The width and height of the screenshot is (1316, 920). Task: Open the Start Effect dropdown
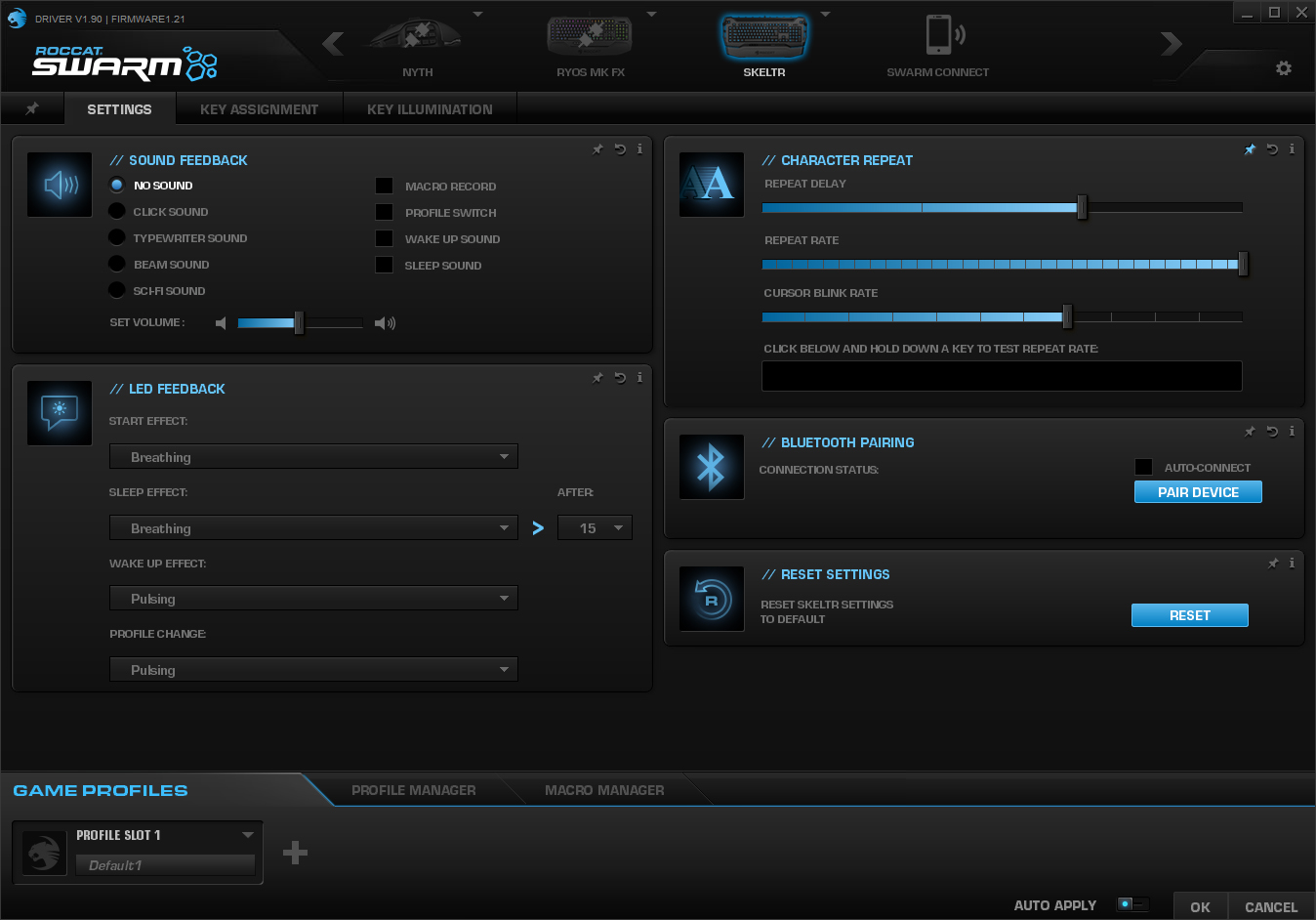click(313, 456)
